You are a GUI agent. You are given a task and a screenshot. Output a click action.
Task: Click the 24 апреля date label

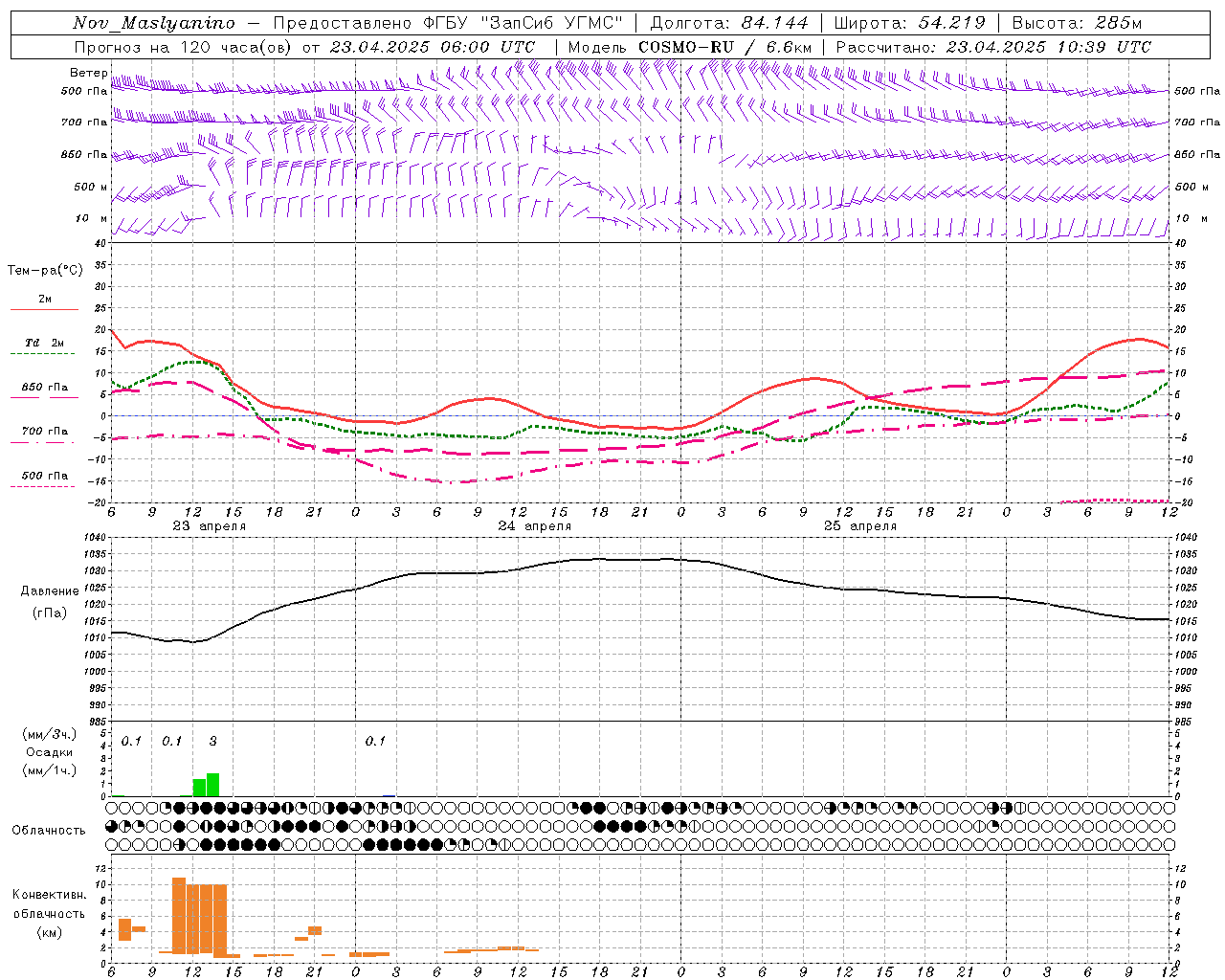(534, 525)
